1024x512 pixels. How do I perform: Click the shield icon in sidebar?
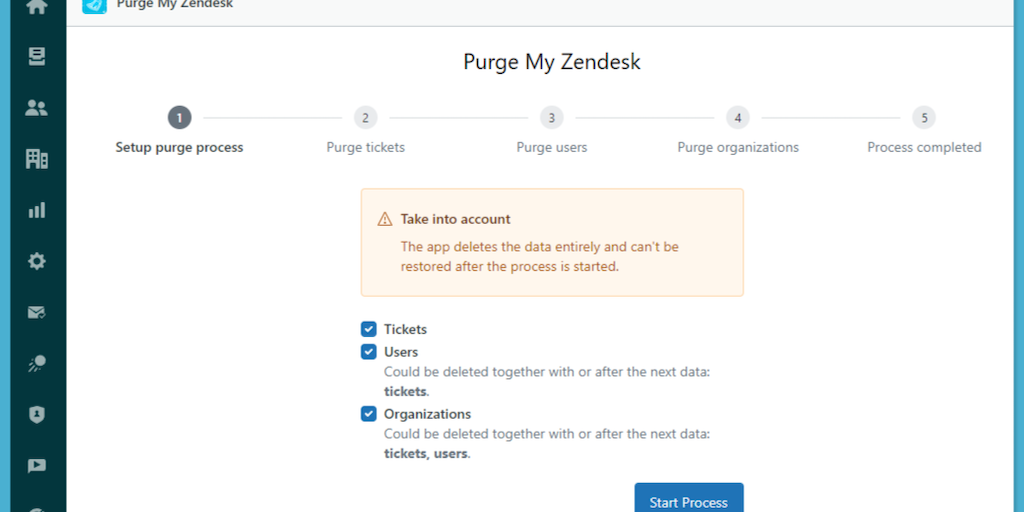37,414
